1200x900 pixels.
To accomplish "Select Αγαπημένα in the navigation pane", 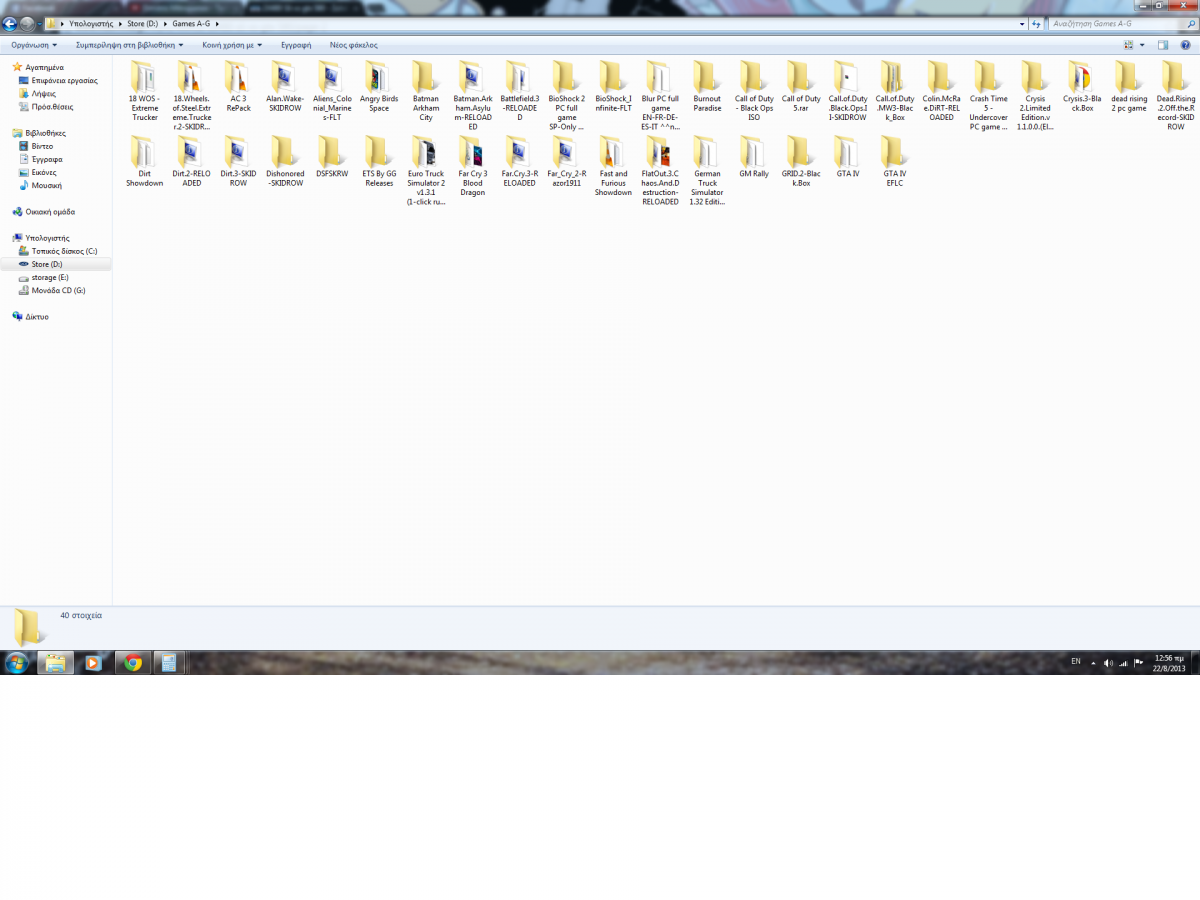I will click(x=44, y=67).
